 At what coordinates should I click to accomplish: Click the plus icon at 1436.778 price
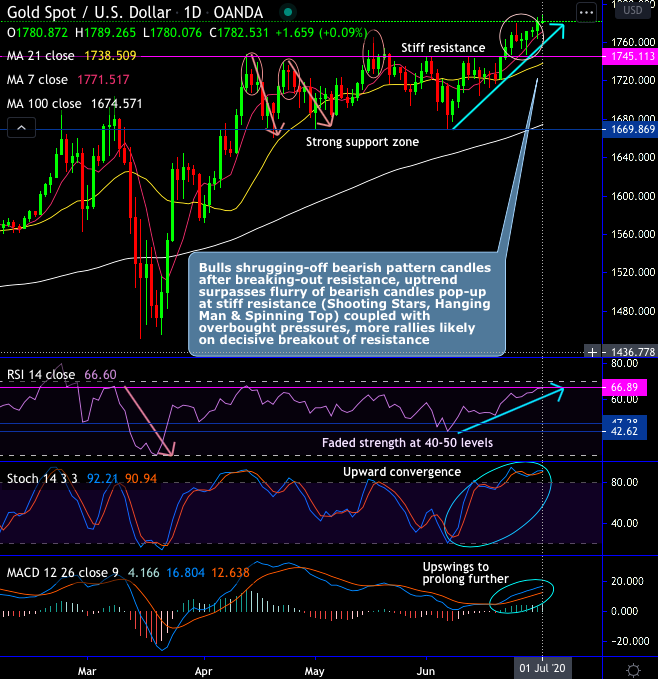pyautogui.click(x=592, y=352)
